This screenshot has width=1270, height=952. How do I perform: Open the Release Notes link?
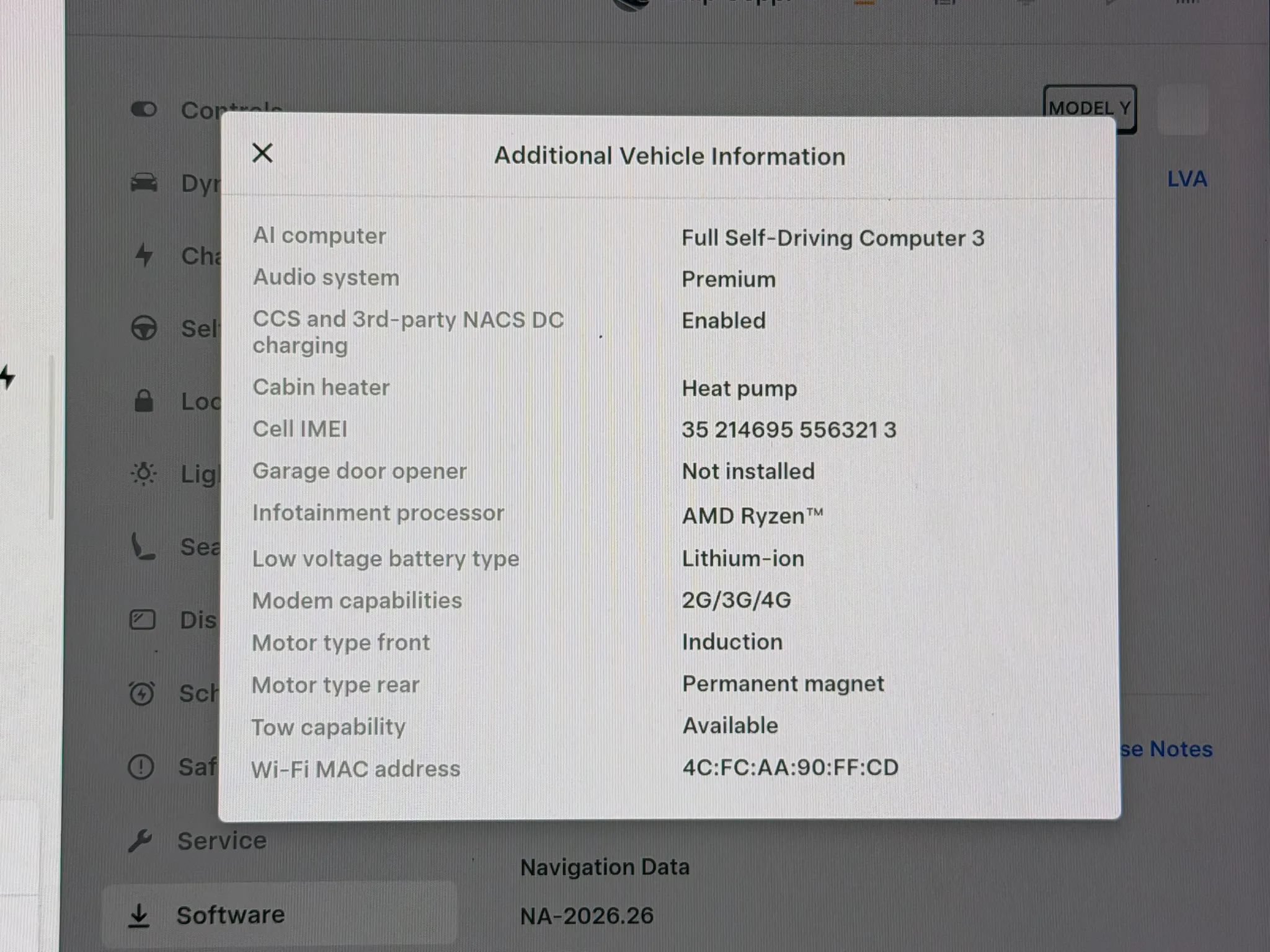click(1166, 749)
